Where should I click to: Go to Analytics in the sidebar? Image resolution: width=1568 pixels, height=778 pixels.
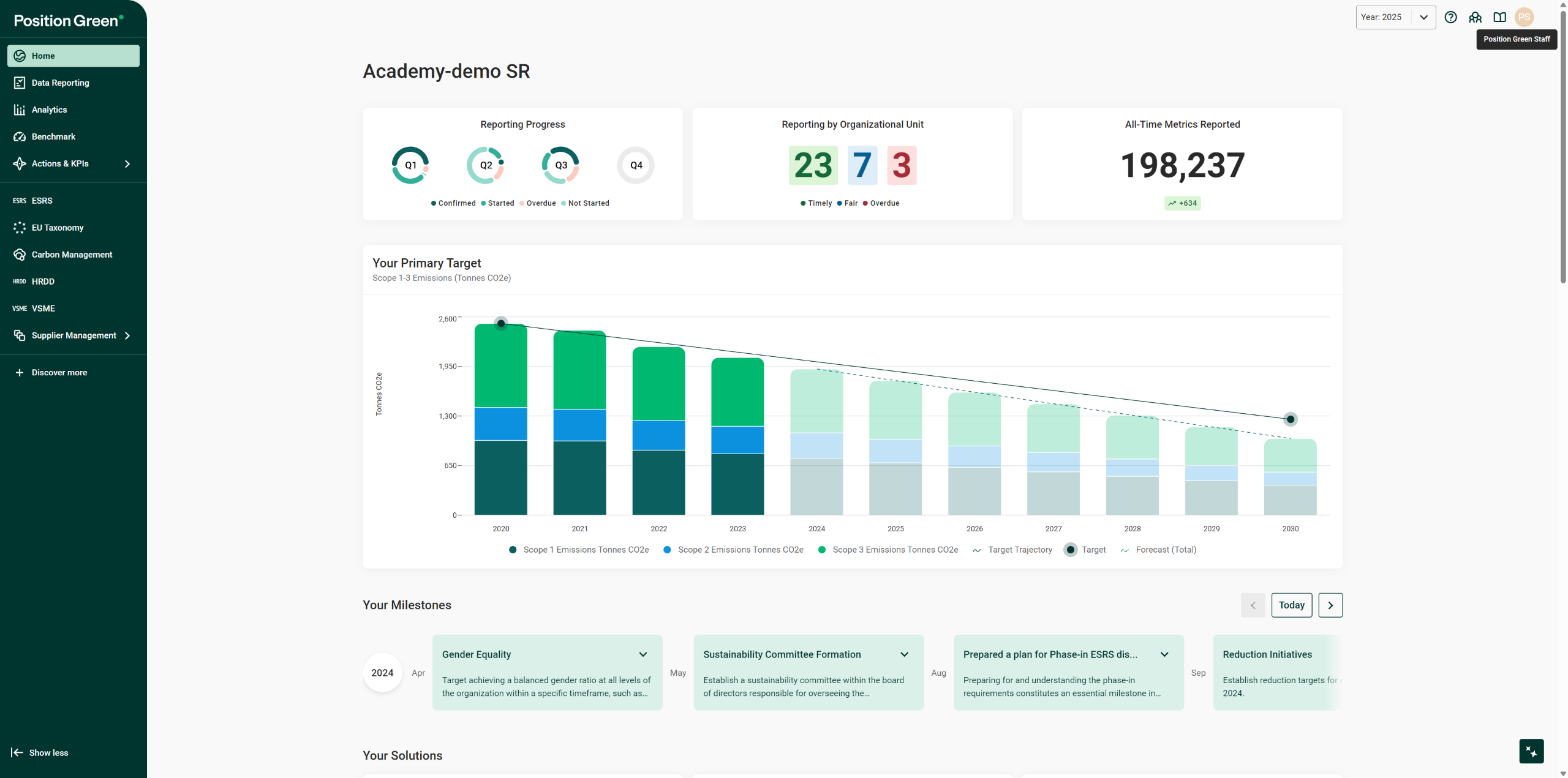(x=49, y=110)
